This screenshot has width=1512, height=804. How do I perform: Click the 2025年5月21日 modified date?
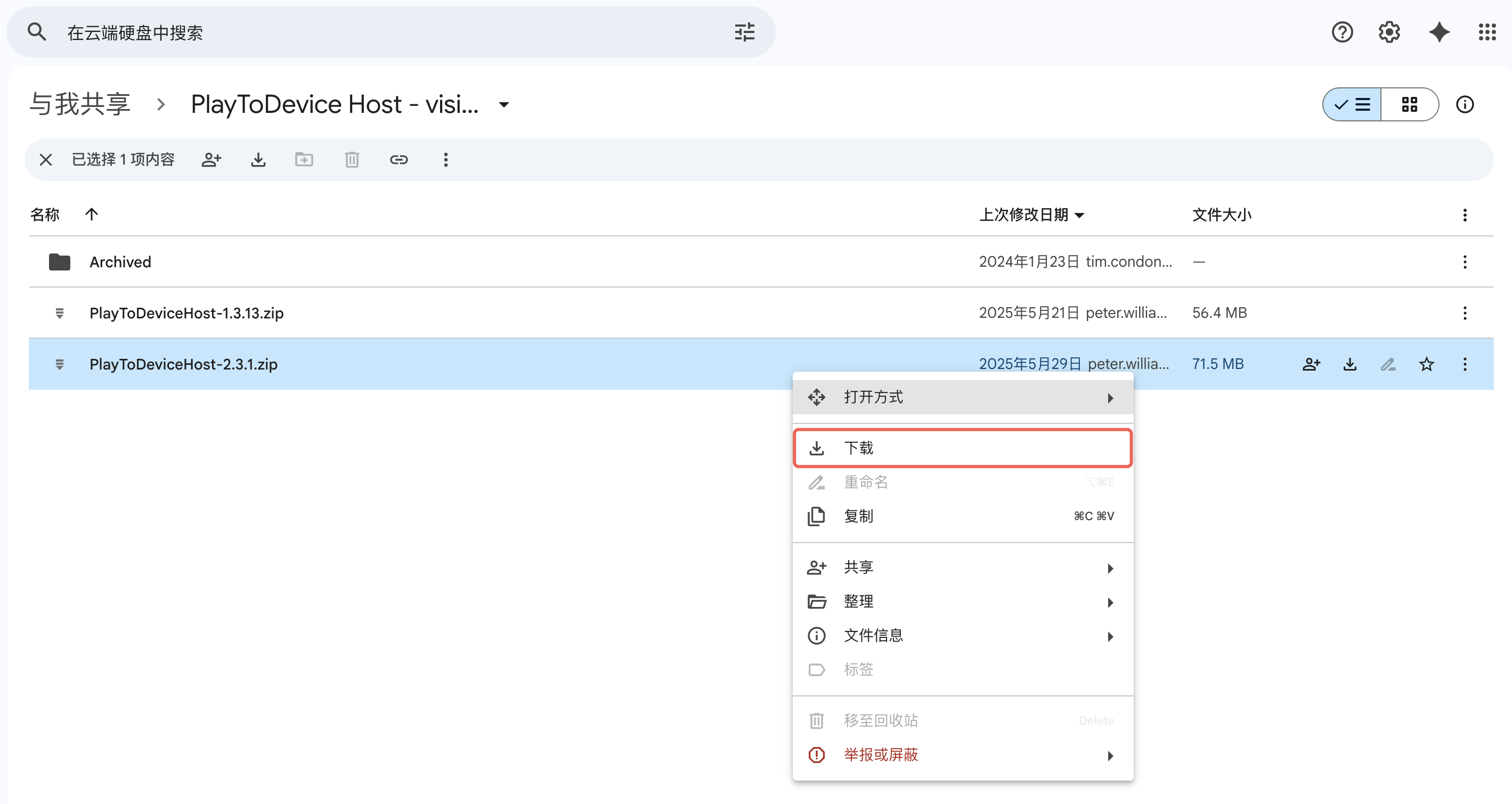click(1028, 313)
